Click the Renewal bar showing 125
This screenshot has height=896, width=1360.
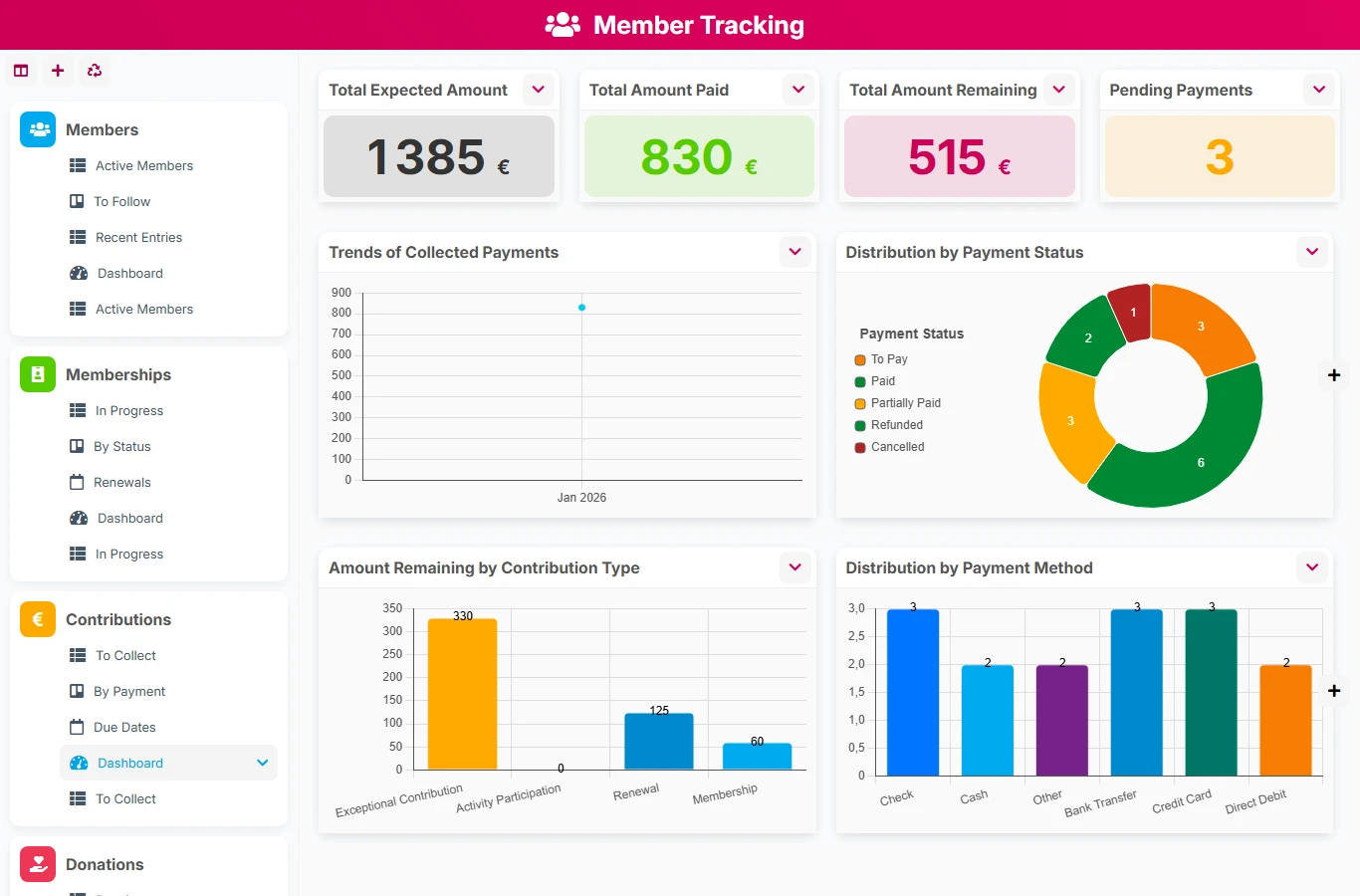click(659, 741)
